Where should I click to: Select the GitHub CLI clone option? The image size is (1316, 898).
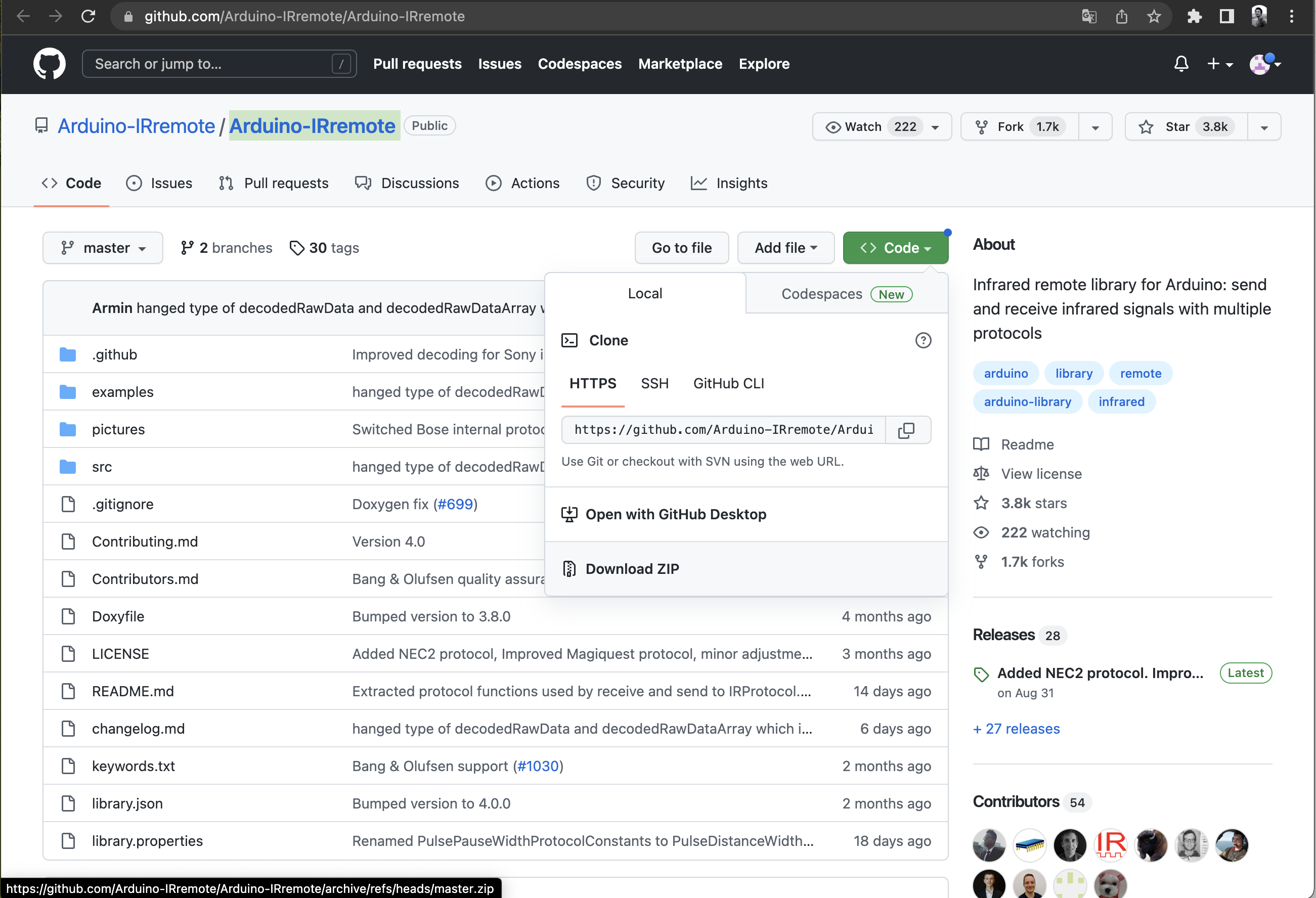[728, 383]
